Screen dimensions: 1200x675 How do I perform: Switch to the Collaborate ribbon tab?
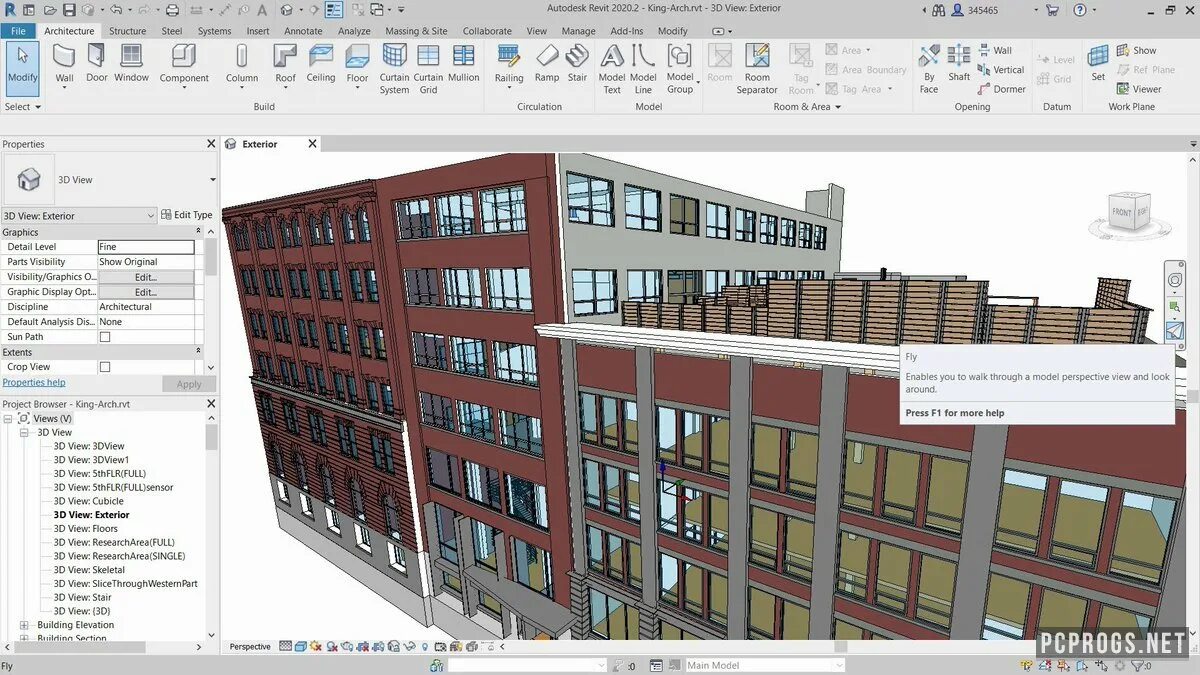point(487,31)
